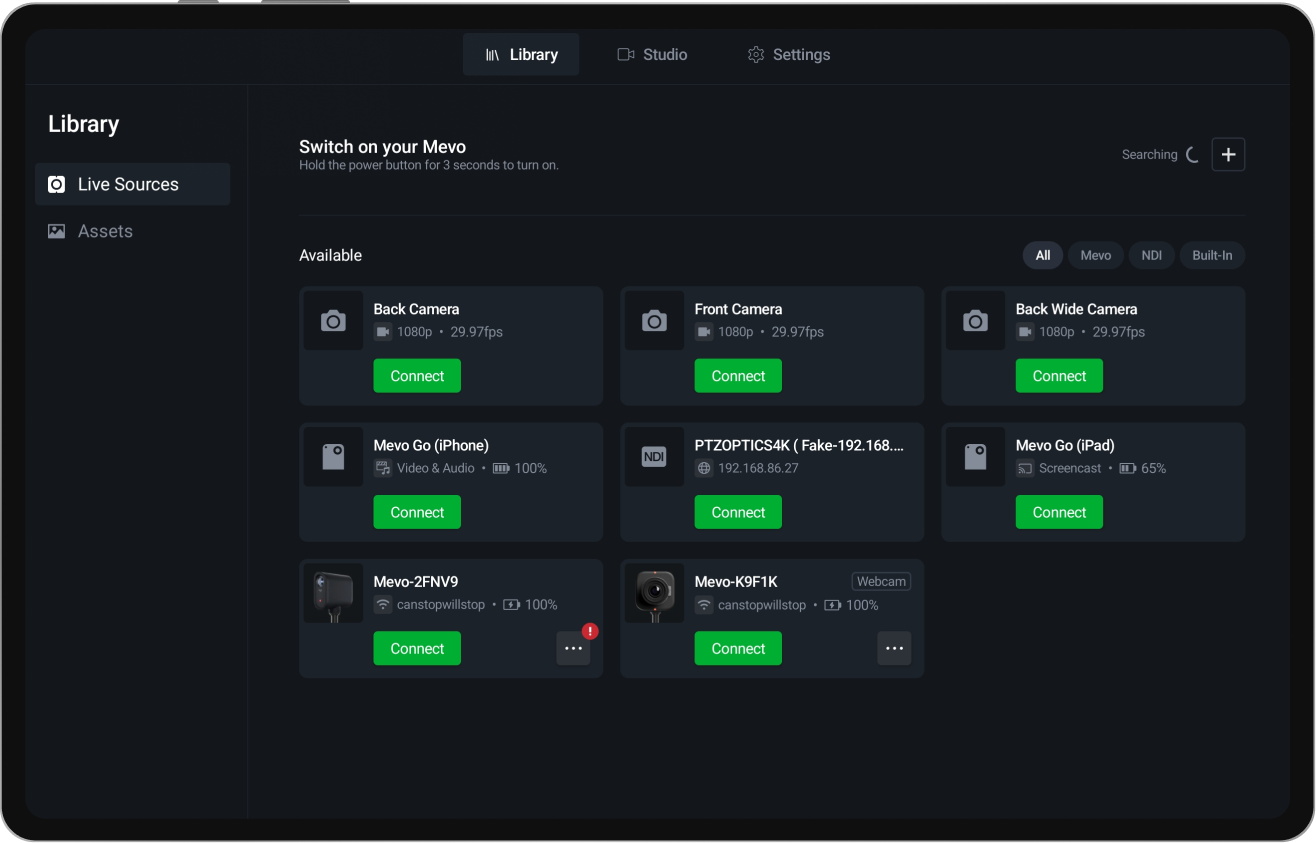Image resolution: width=1316 pixels, height=843 pixels.
Task: Filter available sources by NDI
Action: [1151, 255]
